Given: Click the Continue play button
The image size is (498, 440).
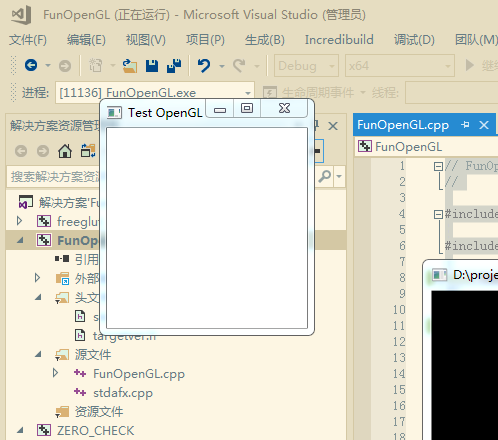Looking at the screenshot, I should click(x=469, y=65).
